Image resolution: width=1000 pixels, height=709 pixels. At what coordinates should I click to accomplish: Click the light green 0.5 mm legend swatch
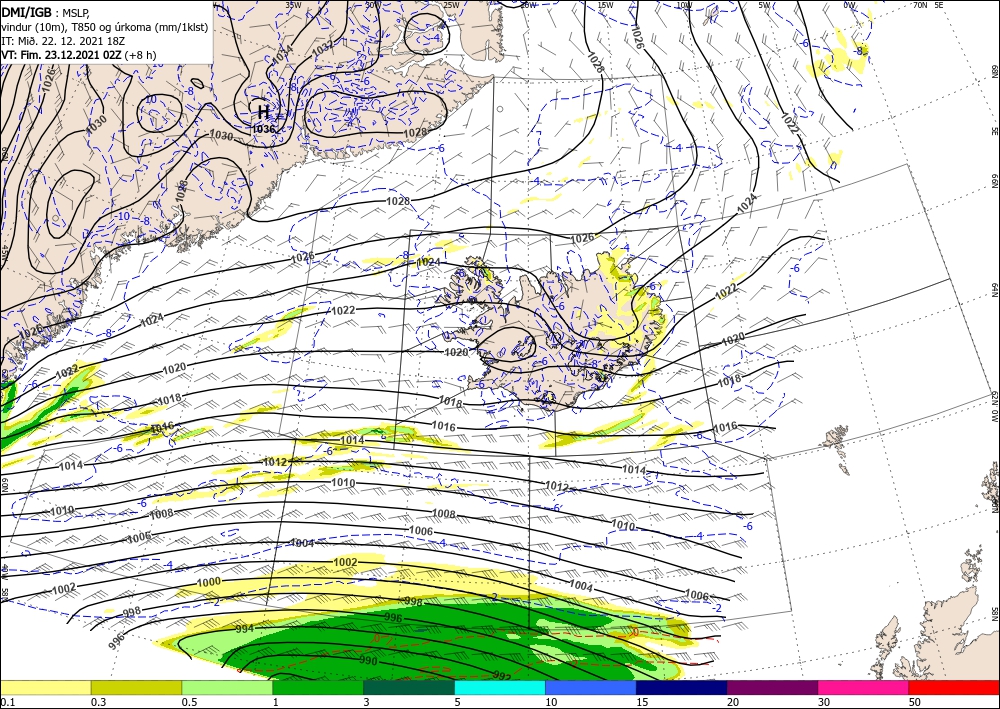tap(227, 687)
